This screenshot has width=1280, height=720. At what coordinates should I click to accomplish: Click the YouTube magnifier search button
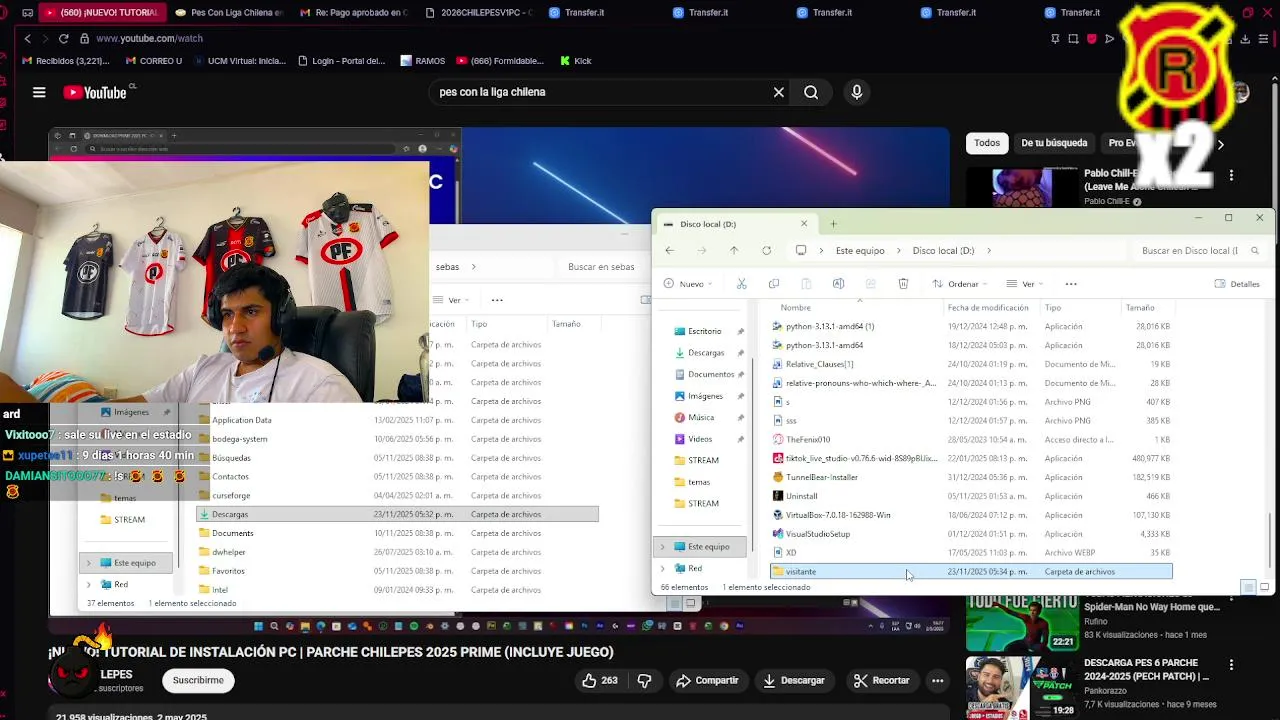tap(811, 92)
